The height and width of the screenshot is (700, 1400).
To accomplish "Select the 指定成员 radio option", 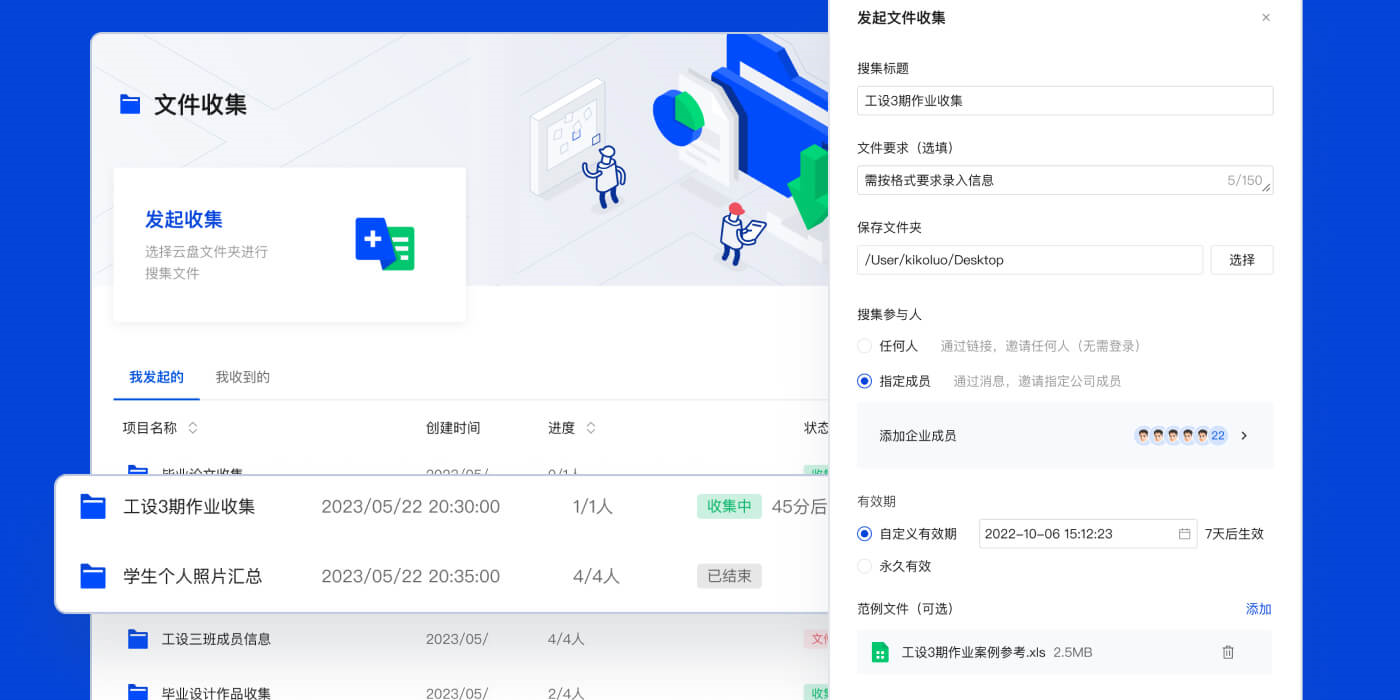I will (x=863, y=381).
